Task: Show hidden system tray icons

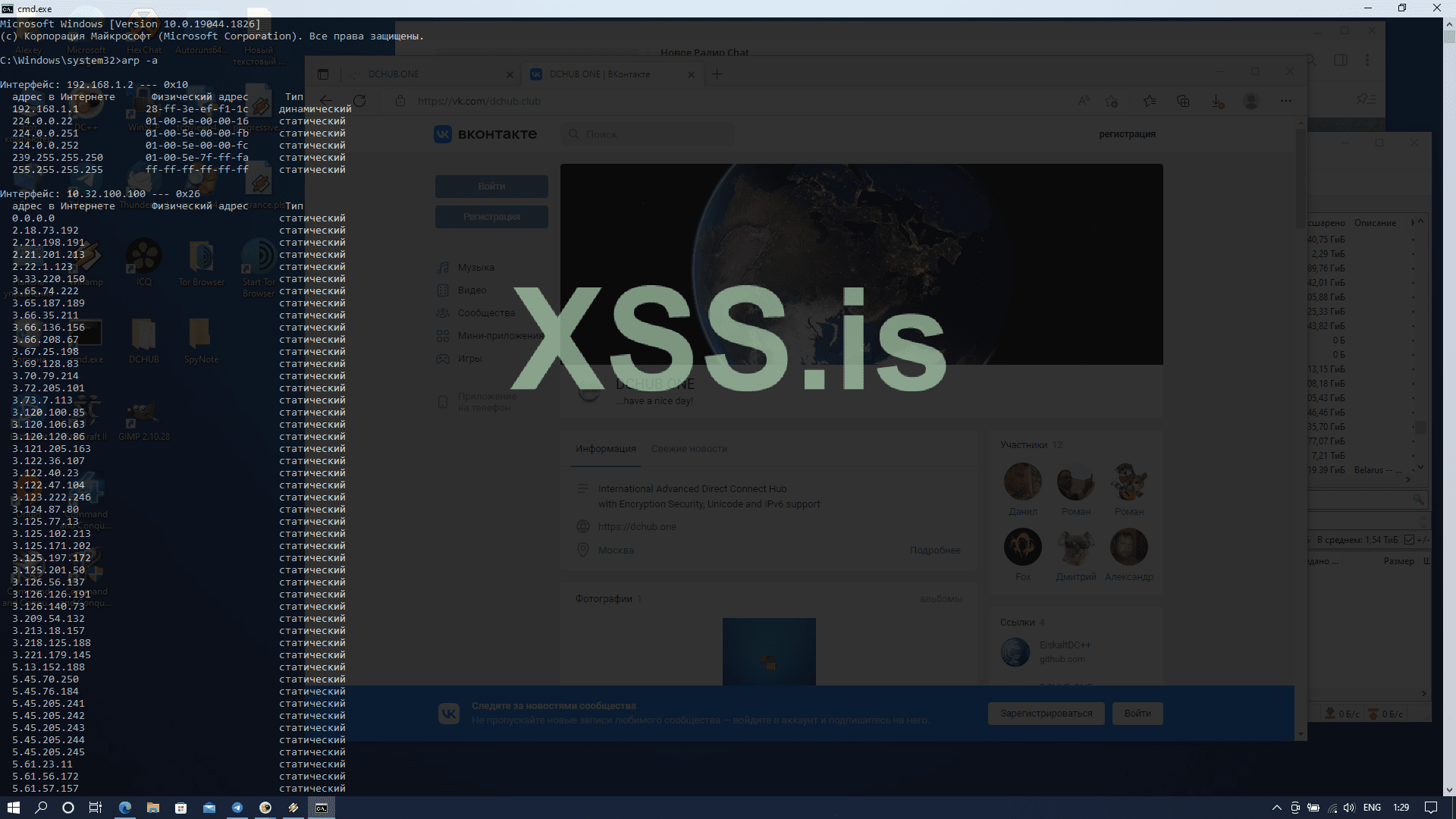Action: [x=1276, y=808]
